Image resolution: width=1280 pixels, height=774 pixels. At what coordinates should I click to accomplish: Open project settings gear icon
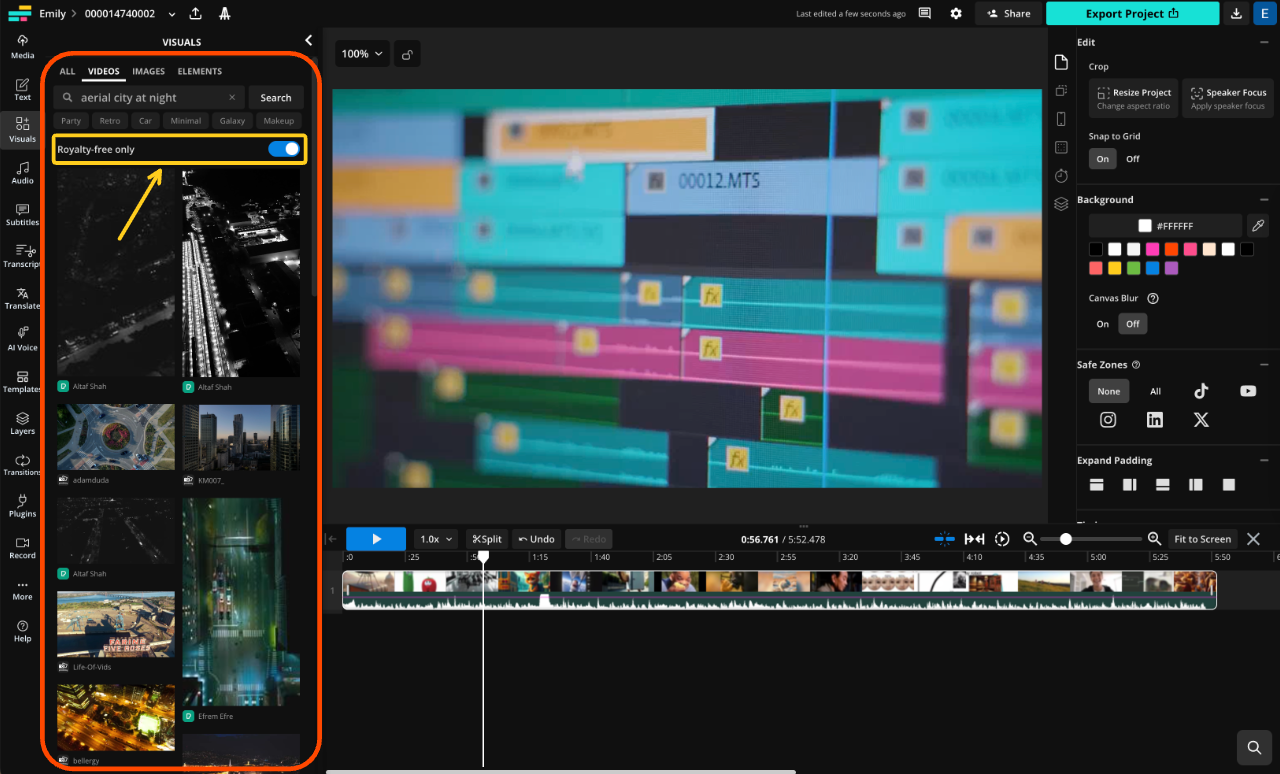coord(956,14)
